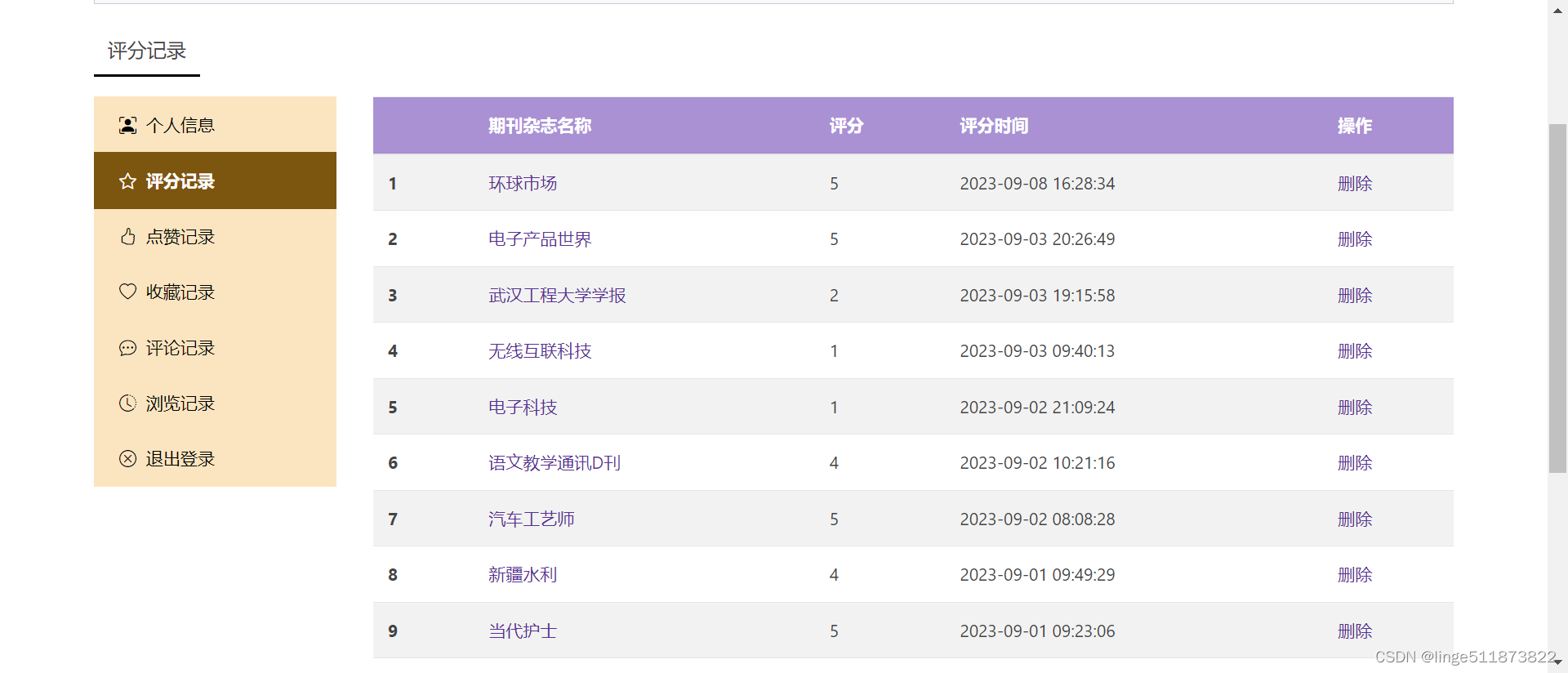Delete the 环球市场 rating record

(1355, 184)
